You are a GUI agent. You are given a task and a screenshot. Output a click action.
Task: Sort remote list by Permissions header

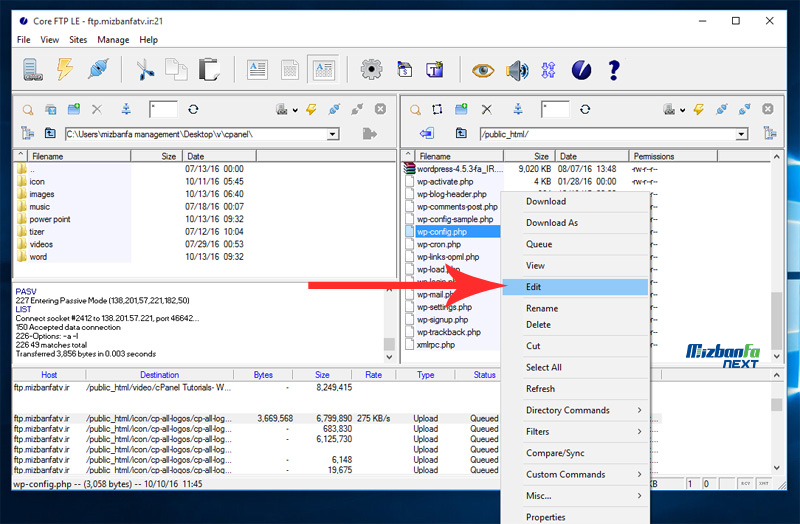coord(672,156)
